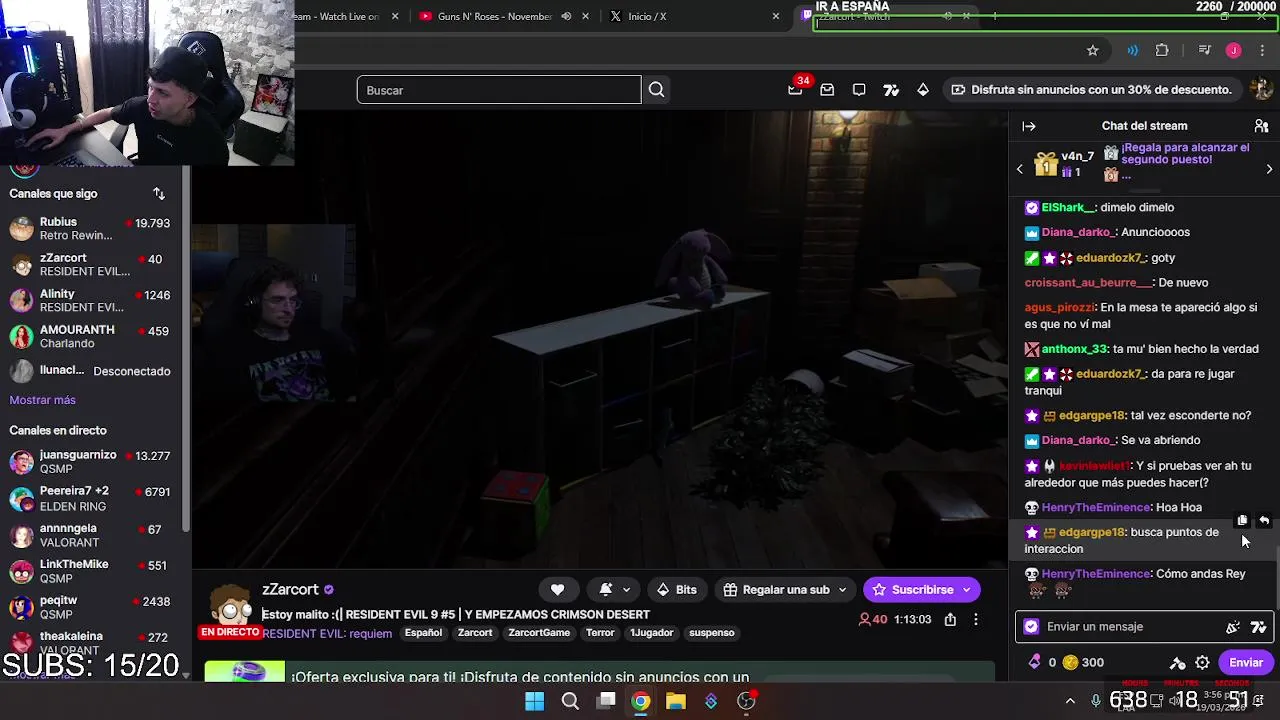Close the Inicio / X tab
Image resolution: width=1280 pixels, height=720 pixels.
click(x=776, y=16)
